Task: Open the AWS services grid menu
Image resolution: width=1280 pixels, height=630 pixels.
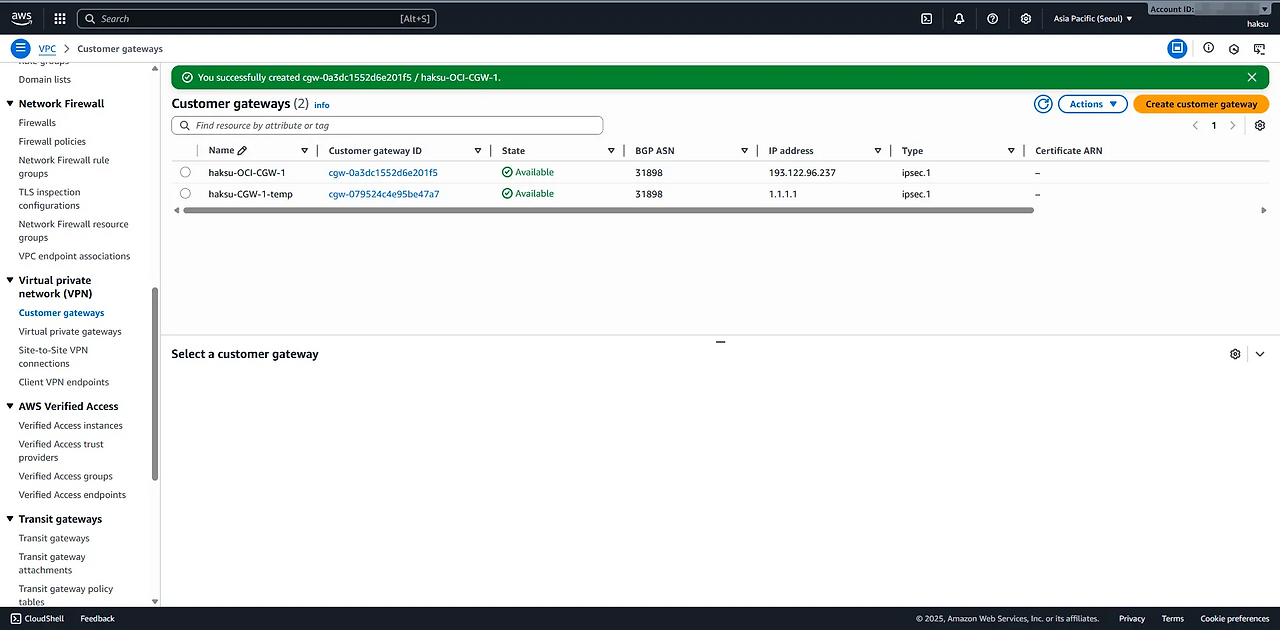Action: click(x=60, y=18)
